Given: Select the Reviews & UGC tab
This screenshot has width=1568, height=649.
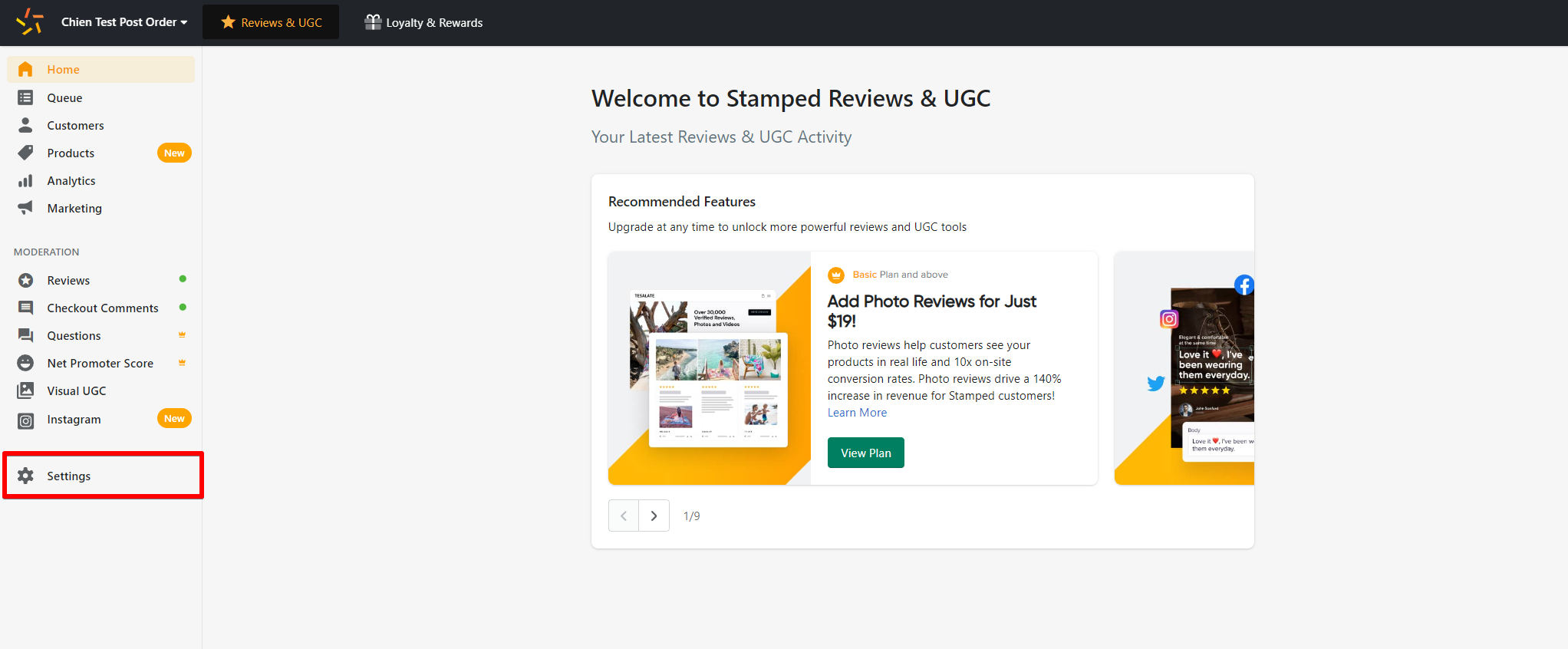Looking at the screenshot, I should click(x=271, y=22).
